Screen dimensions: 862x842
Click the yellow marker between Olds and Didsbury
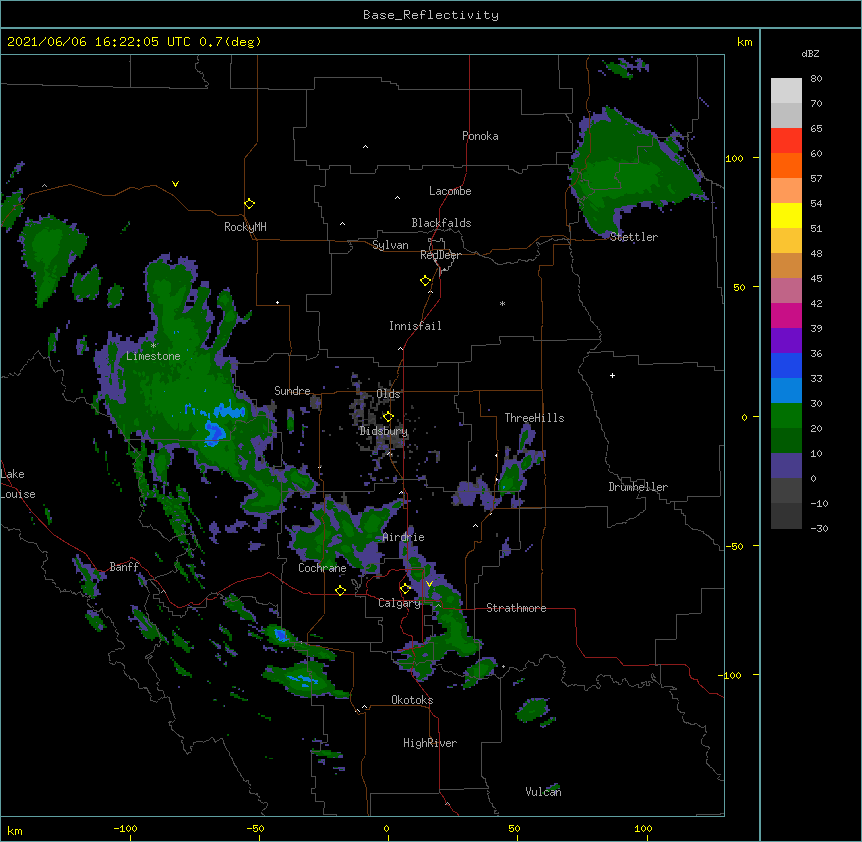388,416
